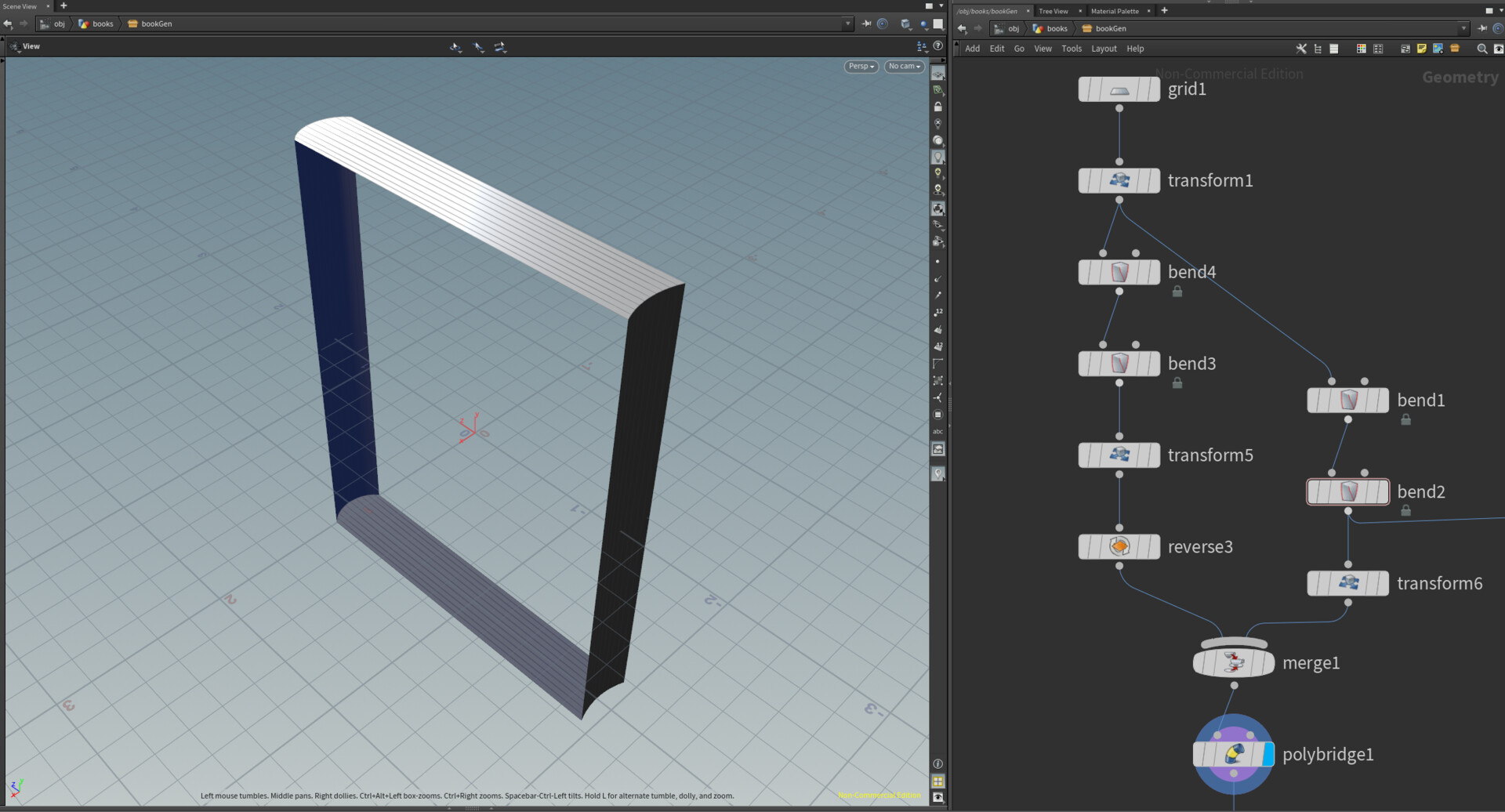The height and width of the screenshot is (812, 1505).
Task: Click the wrench customize icon in network editor toolbar
Action: [x=1302, y=49]
